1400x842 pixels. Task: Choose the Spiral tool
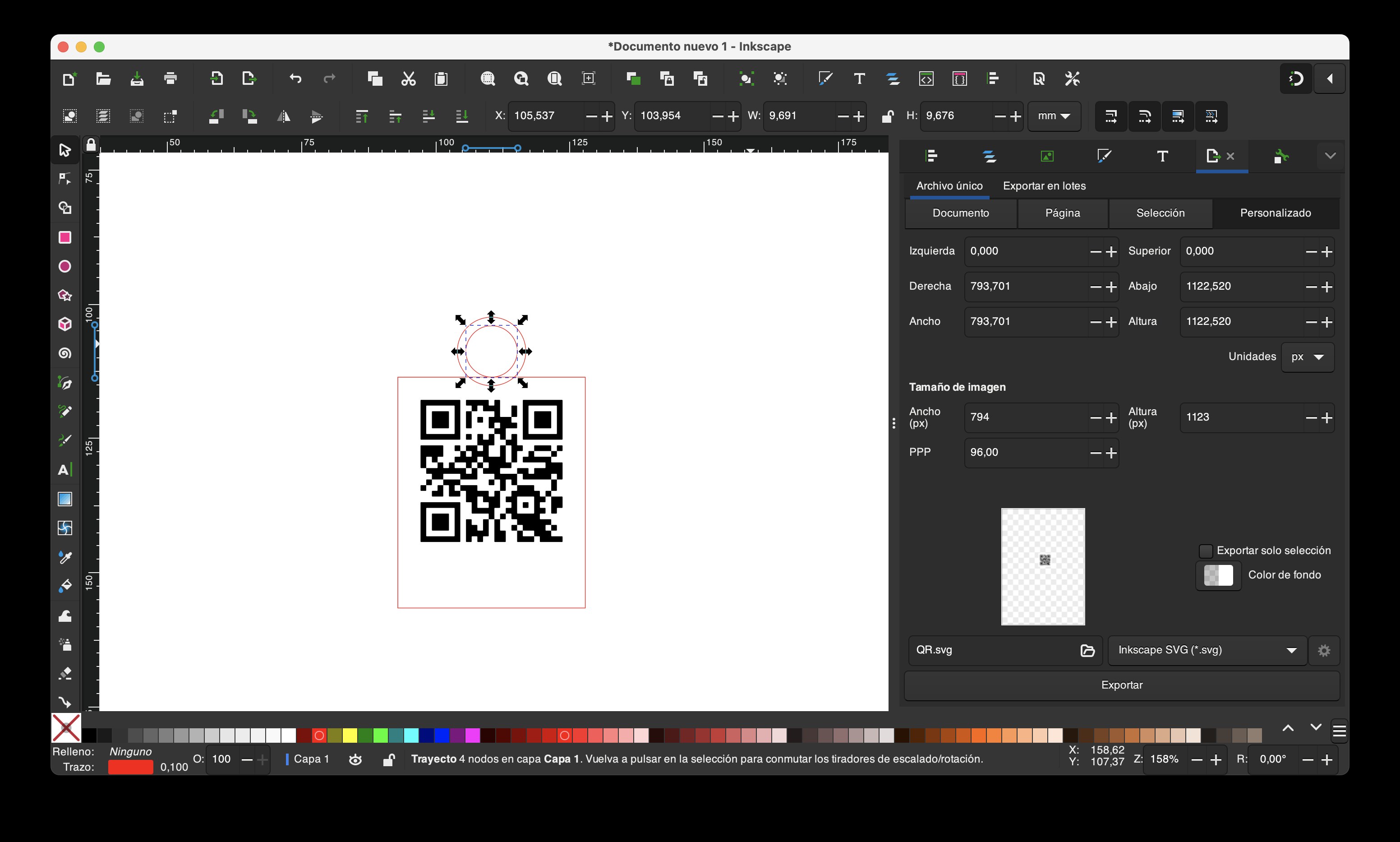[x=64, y=353]
